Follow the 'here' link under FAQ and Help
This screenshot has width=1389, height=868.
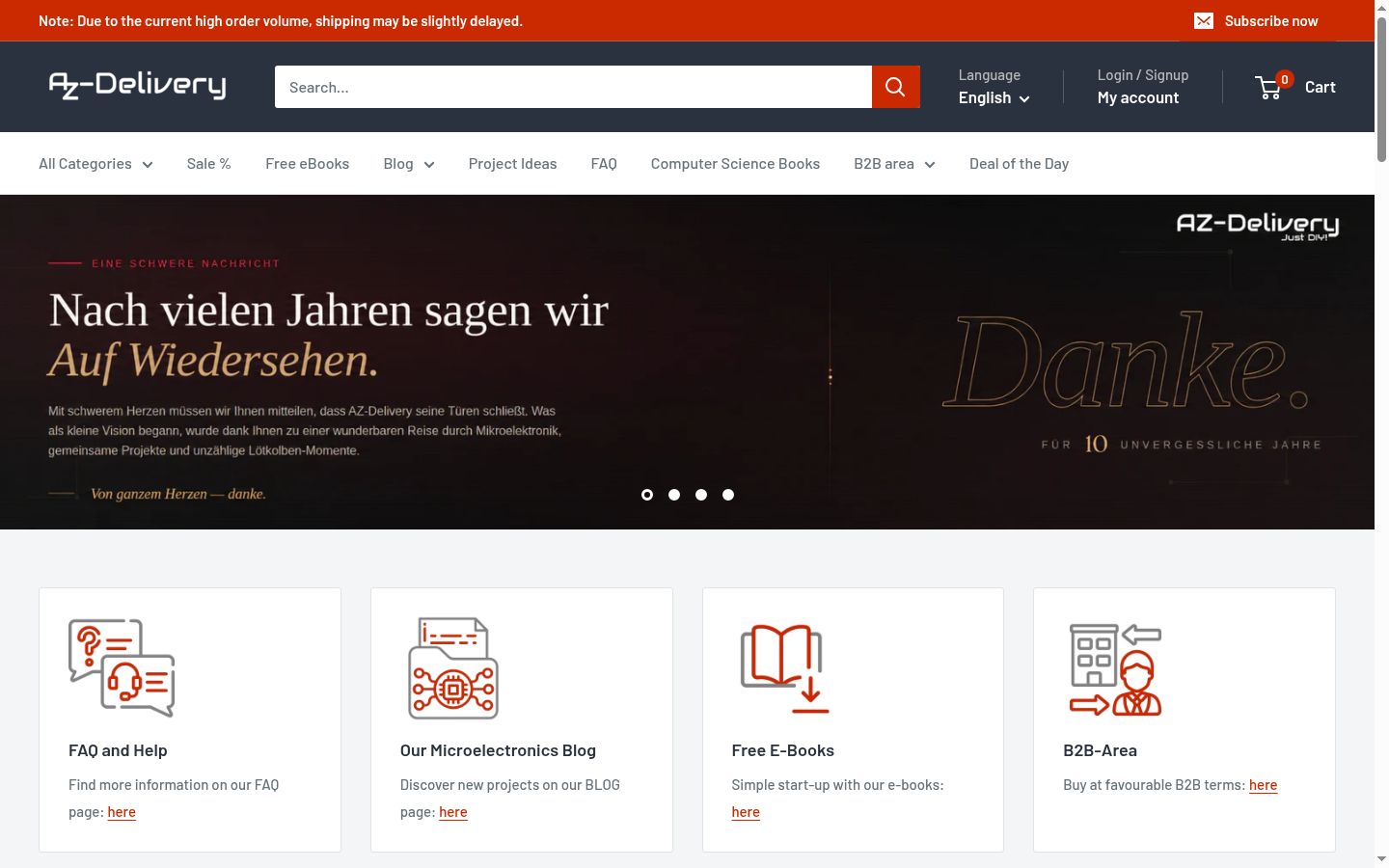pyautogui.click(x=122, y=812)
